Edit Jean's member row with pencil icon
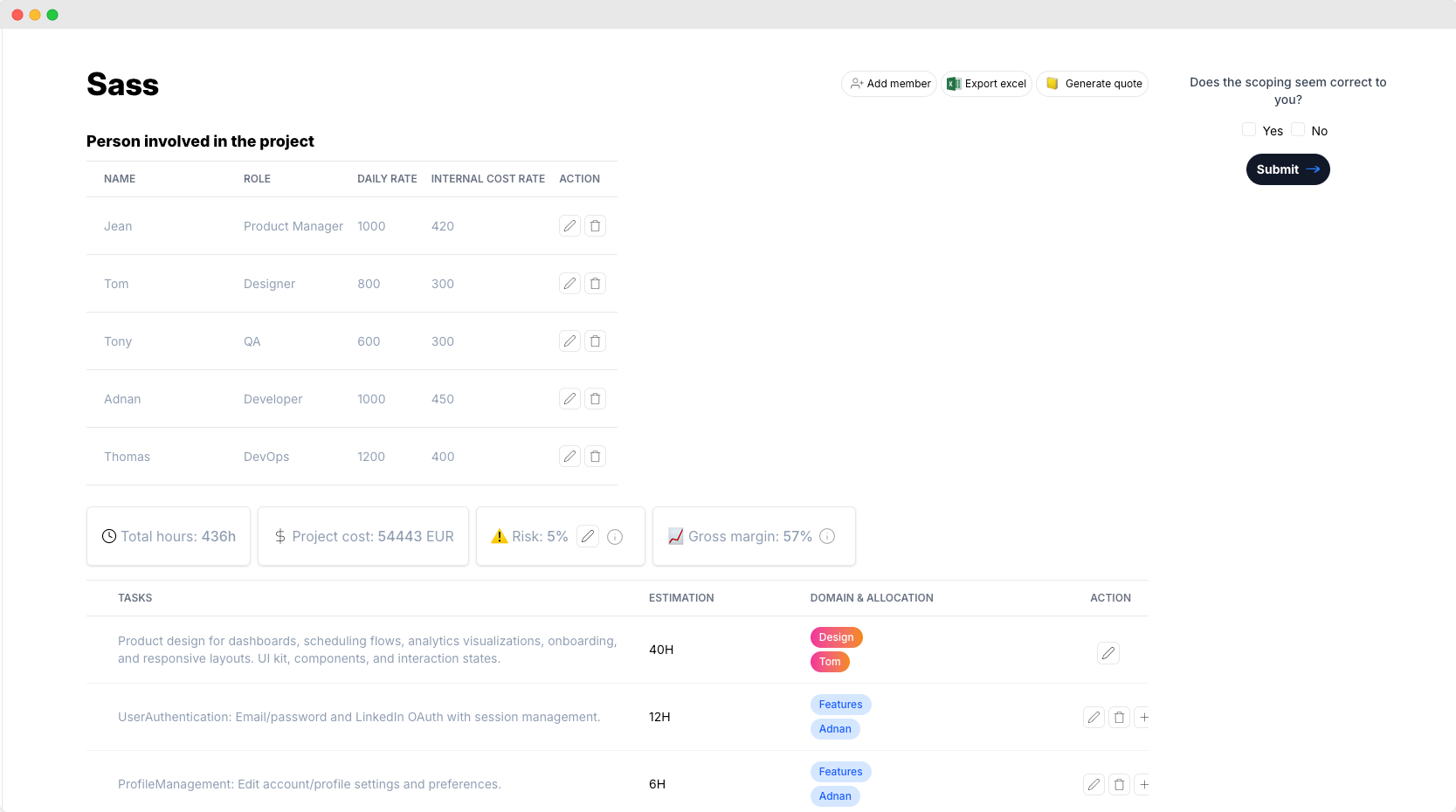Screen dimensions: 1456x812 click(x=569, y=226)
